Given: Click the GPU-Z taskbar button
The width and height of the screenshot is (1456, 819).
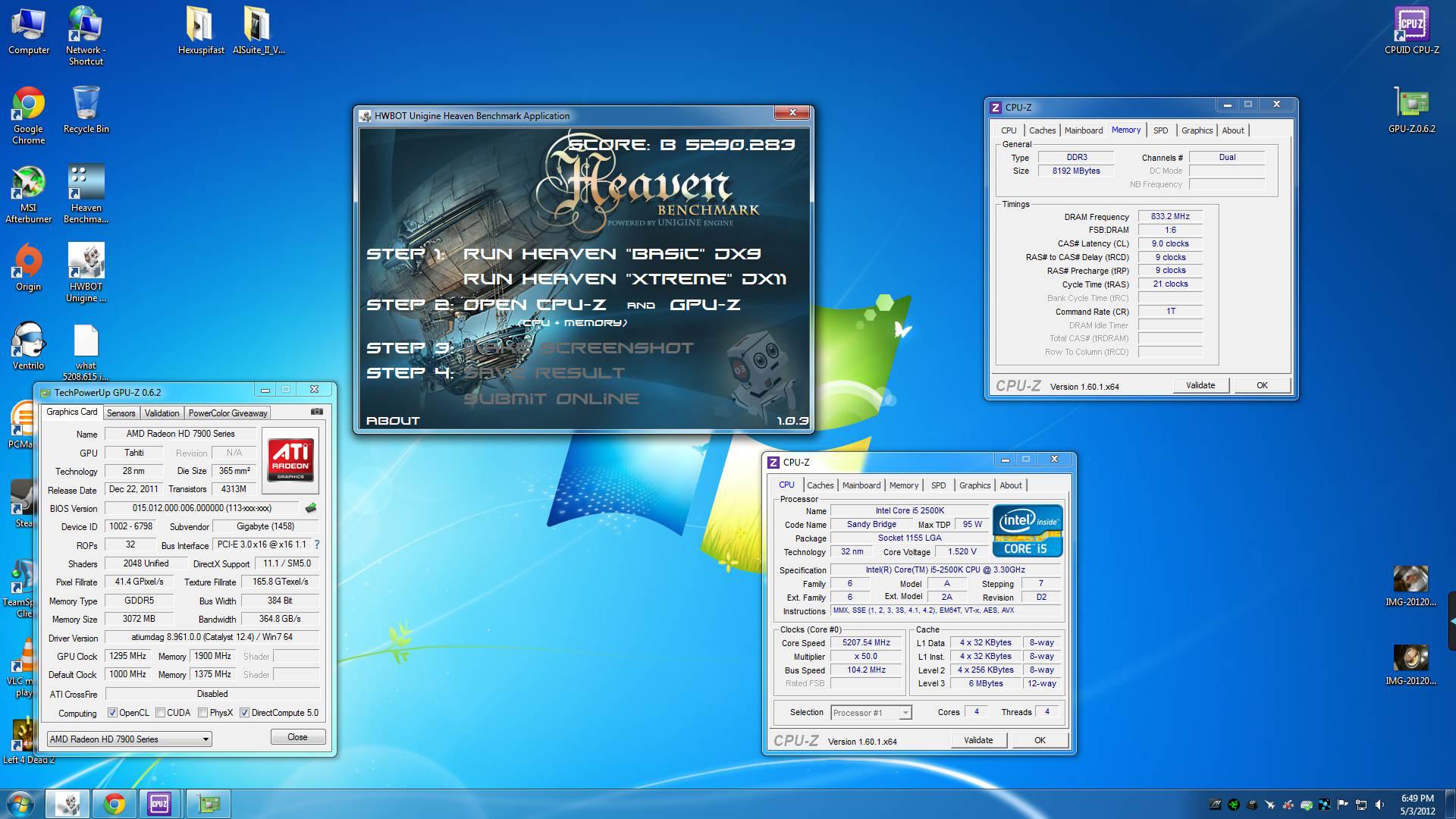Looking at the screenshot, I should 208,803.
